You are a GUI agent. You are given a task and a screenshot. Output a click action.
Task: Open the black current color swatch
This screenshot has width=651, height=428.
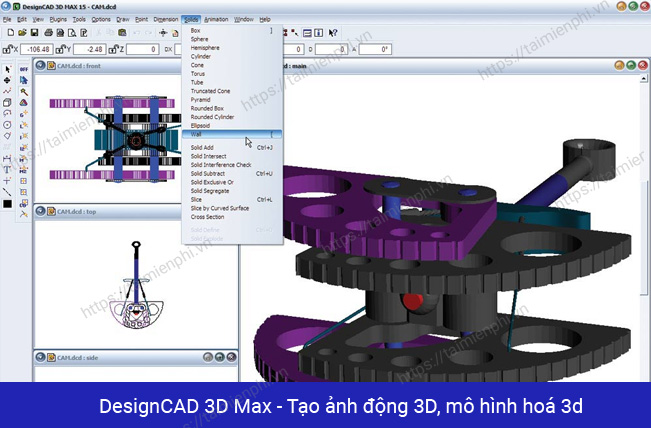coord(7,204)
